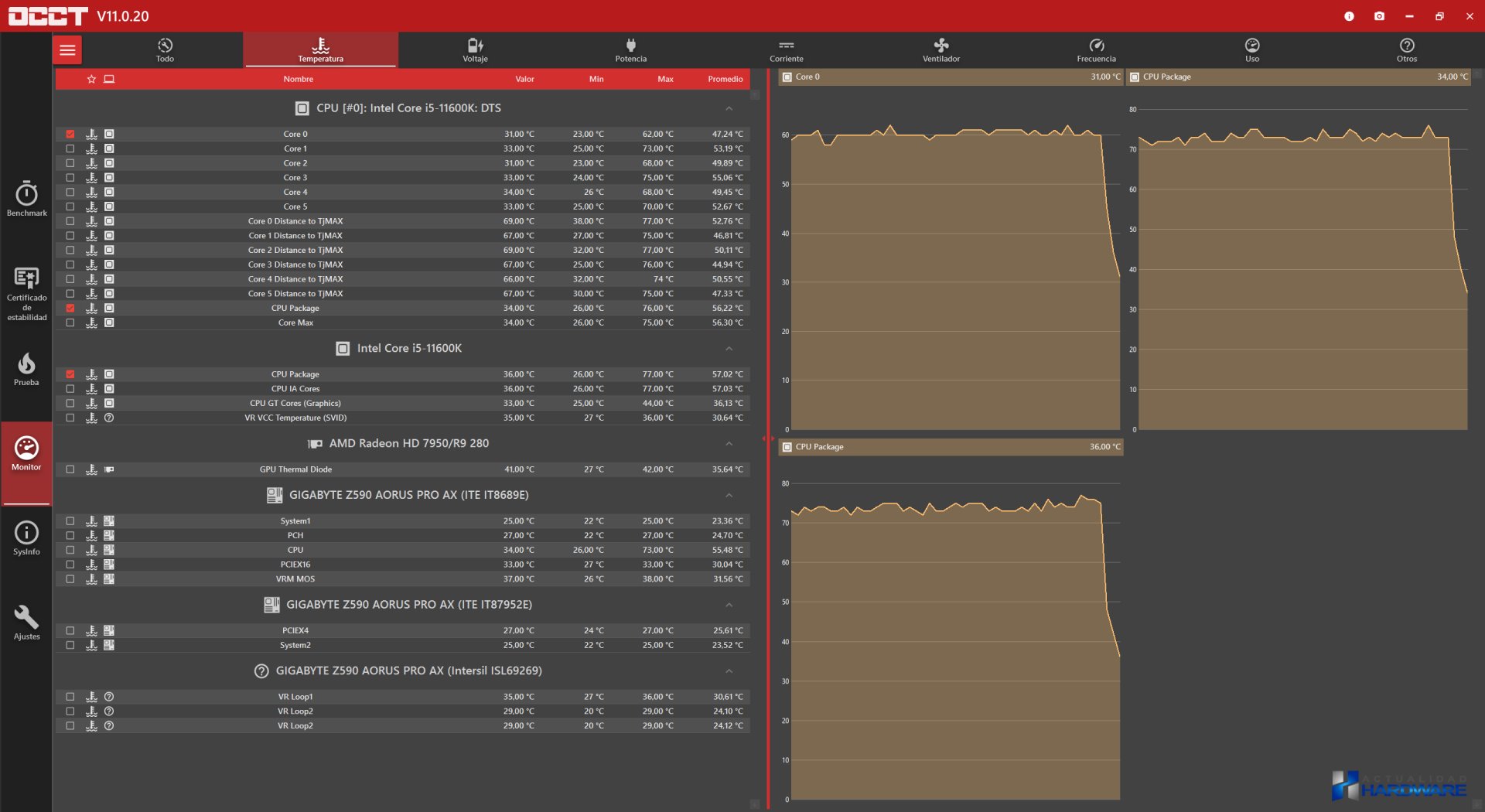Switch to the Ventilador tab
The image size is (1485, 812).
coord(940,50)
